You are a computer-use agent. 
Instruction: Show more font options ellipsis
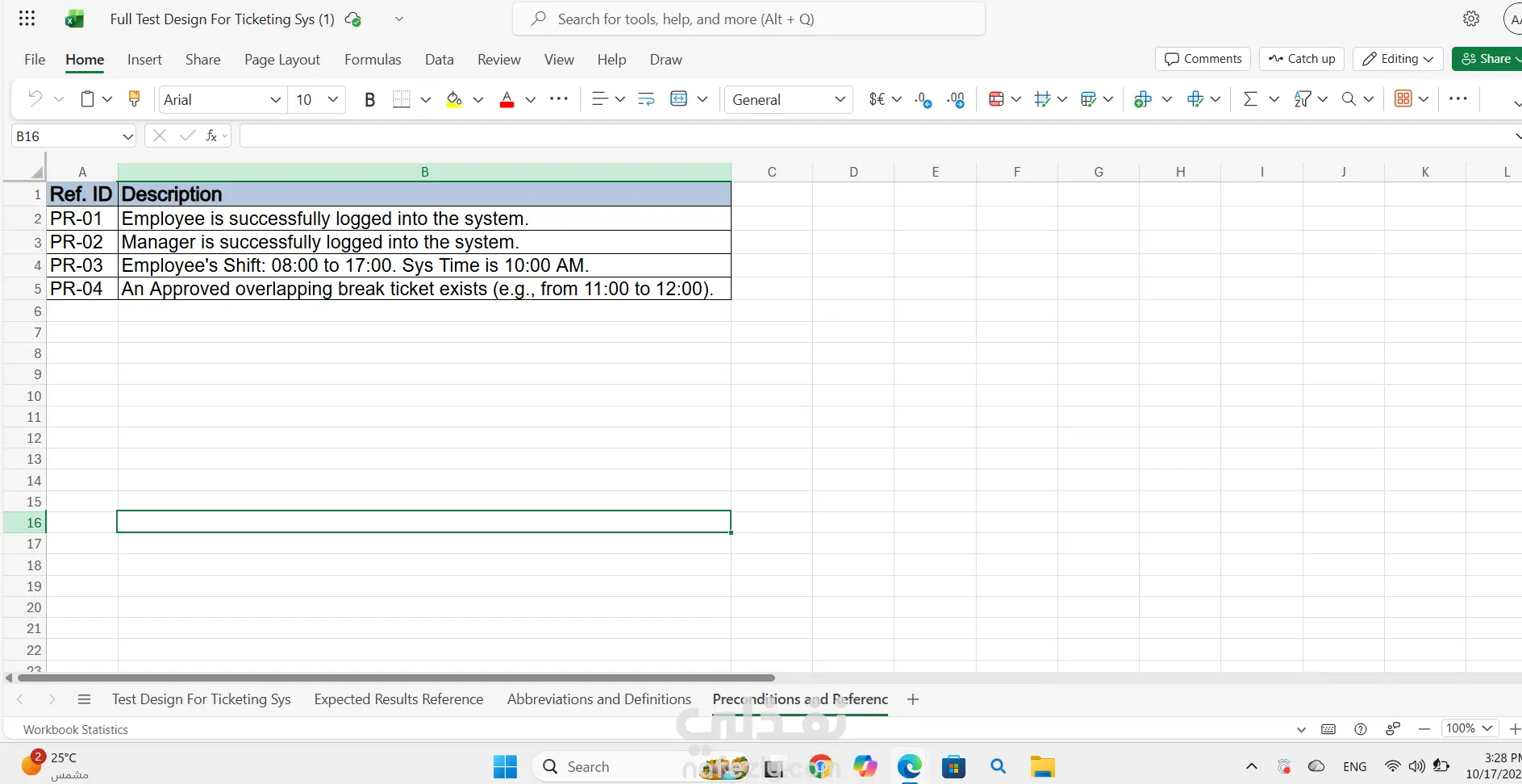click(559, 99)
